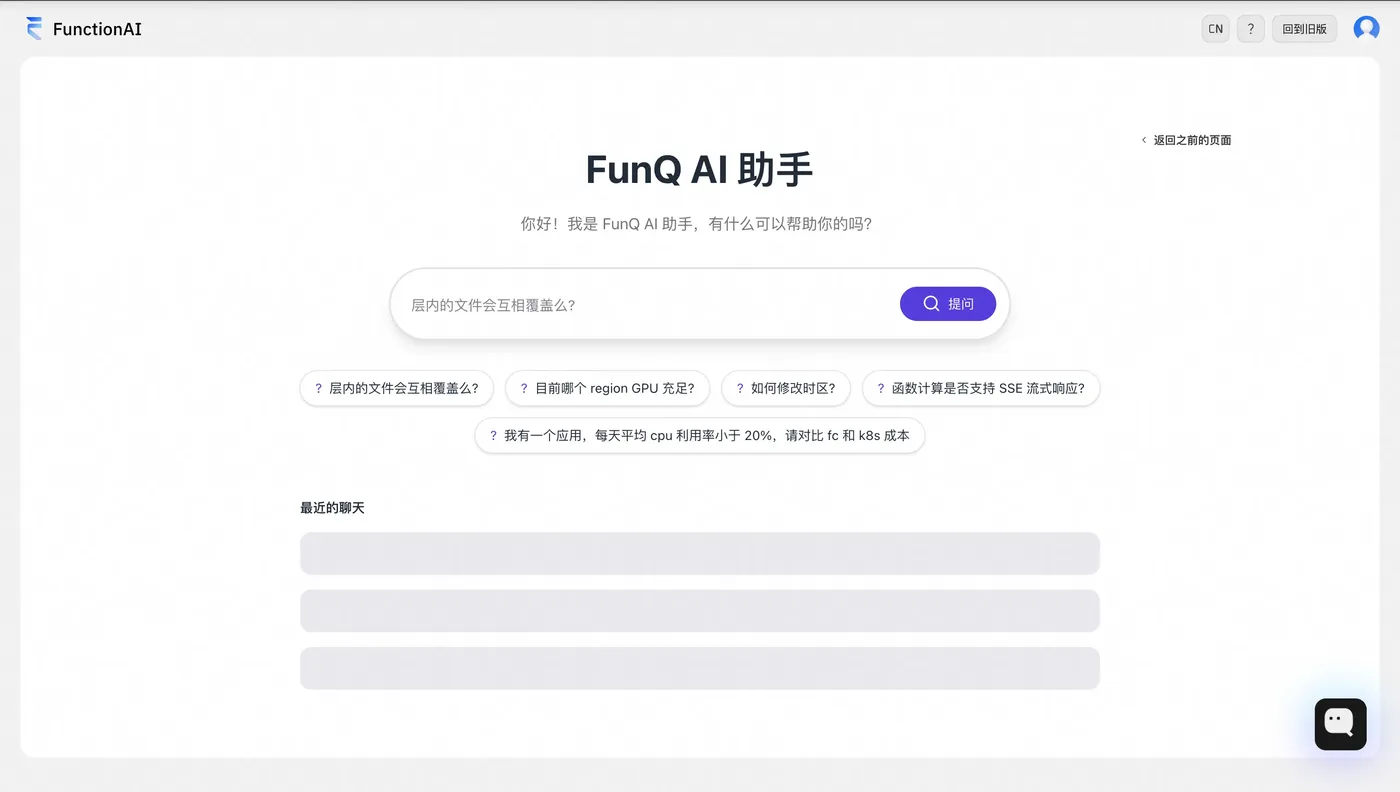Click the back chevron beside 返回之前的页面
Image resolution: width=1400 pixels, height=792 pixels.
[x=1144, y=140]
